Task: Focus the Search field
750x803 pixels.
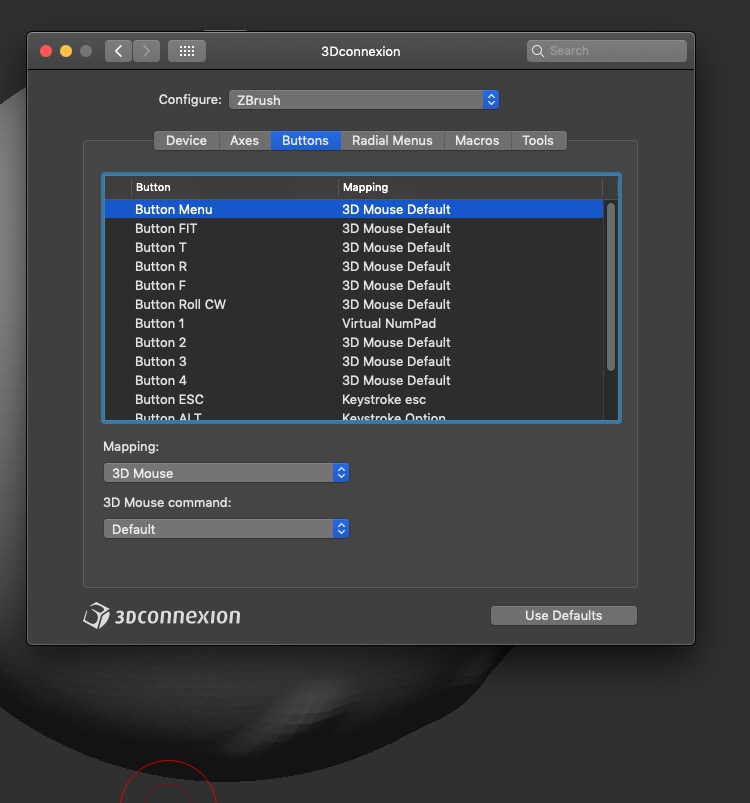Action: [607, 51]
